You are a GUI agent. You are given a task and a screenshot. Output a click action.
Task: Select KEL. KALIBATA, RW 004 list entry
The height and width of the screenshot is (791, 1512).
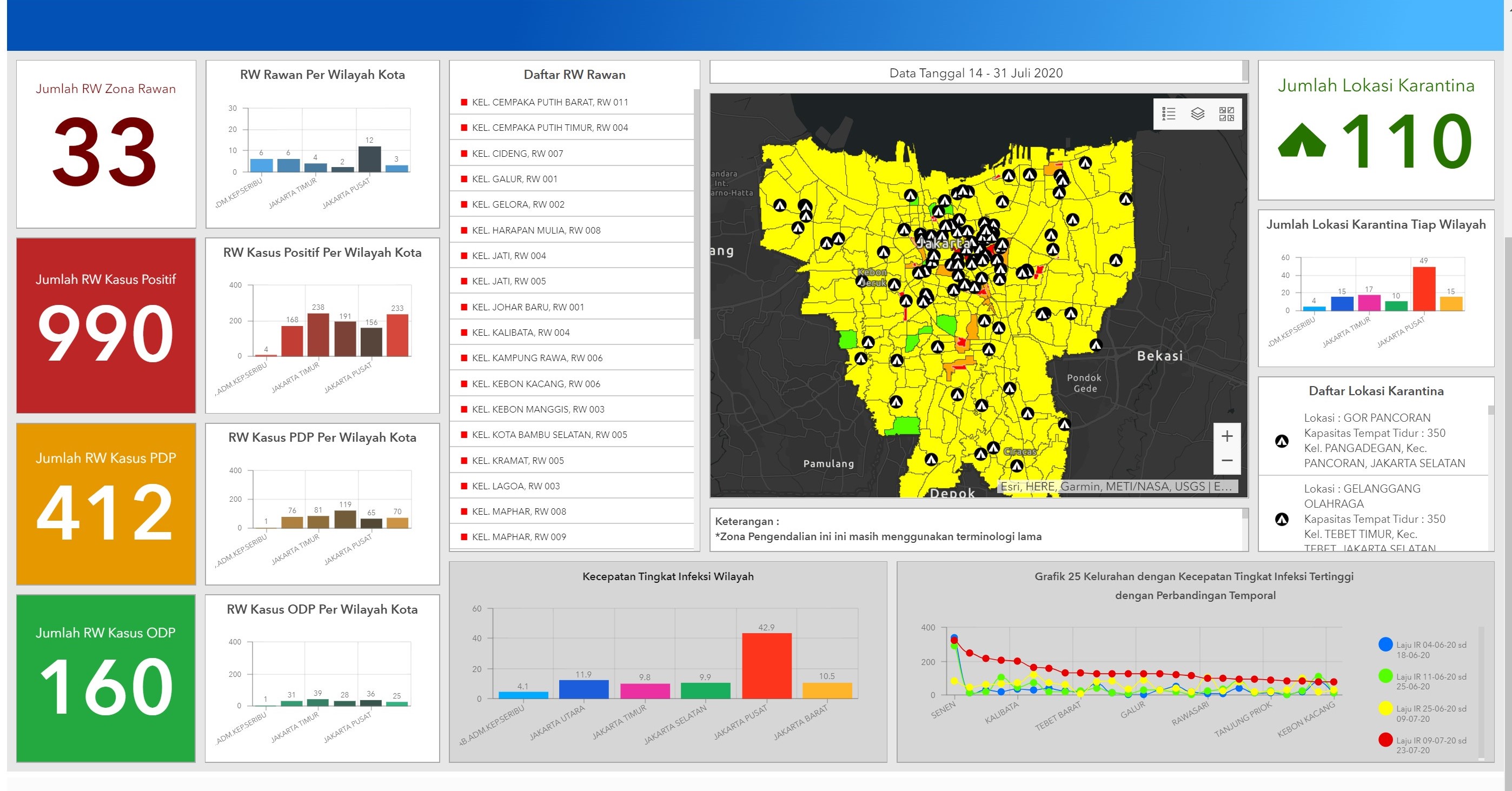click(521, 332)
